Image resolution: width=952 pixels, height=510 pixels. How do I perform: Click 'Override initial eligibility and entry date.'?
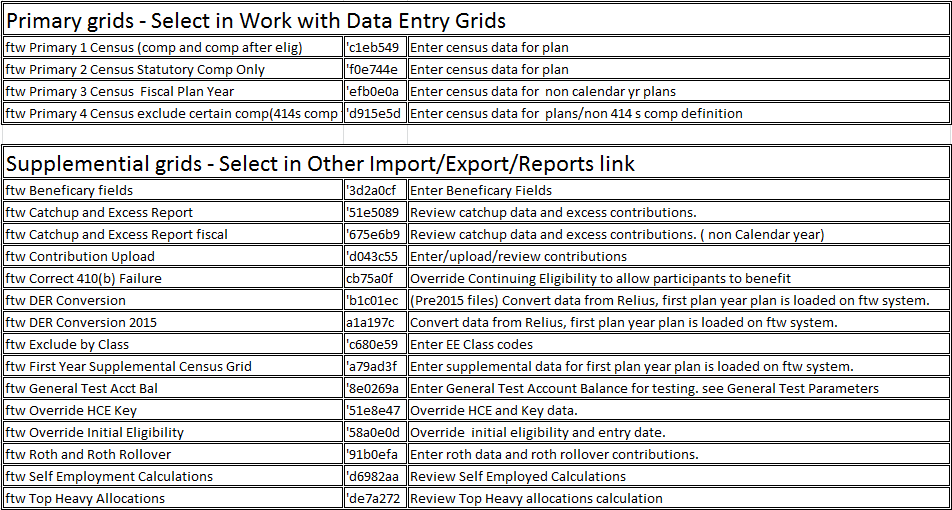click(x=678, y=432)
